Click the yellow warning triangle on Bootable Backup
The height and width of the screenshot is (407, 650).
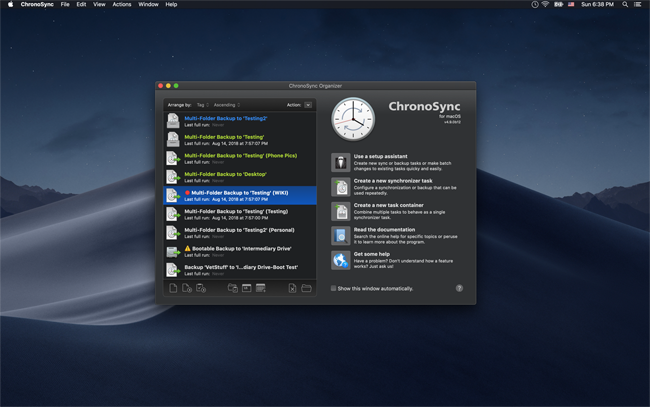click(187, 248)
